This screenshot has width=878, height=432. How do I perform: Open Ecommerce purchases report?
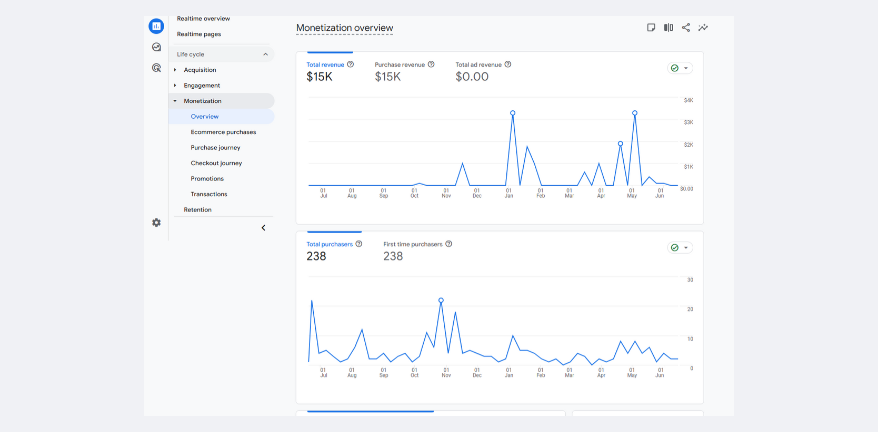coord(223,132)
